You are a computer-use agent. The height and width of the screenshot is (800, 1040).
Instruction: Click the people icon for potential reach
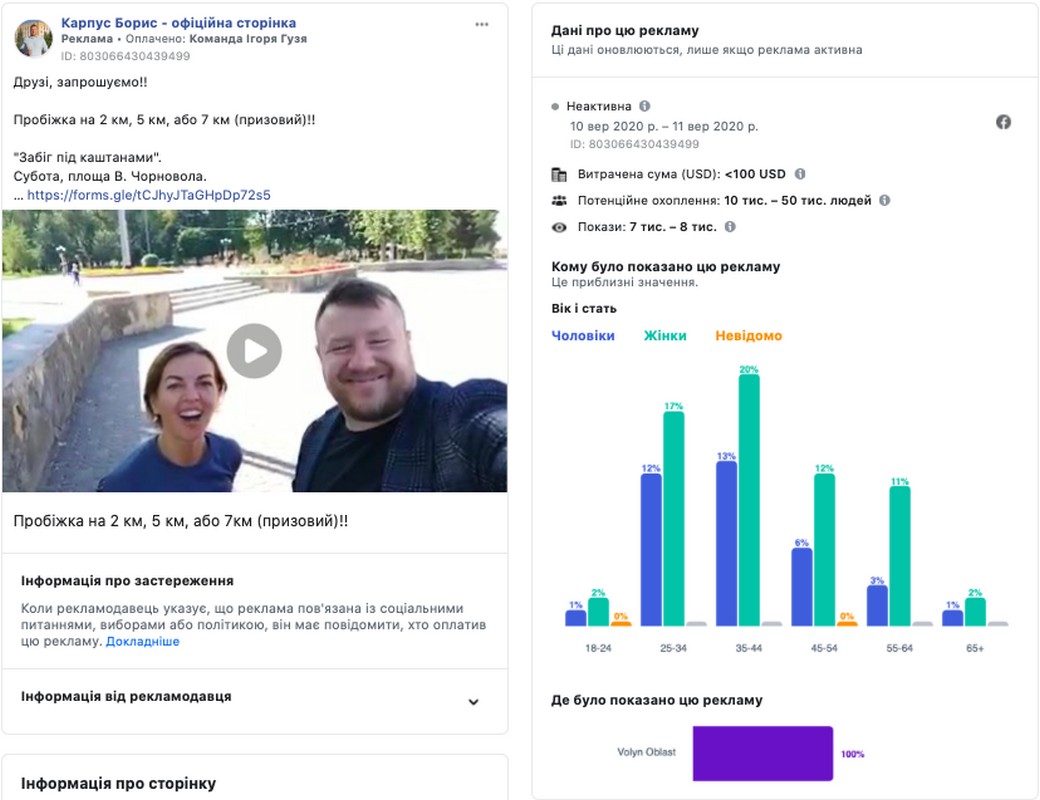coord(559,200)
